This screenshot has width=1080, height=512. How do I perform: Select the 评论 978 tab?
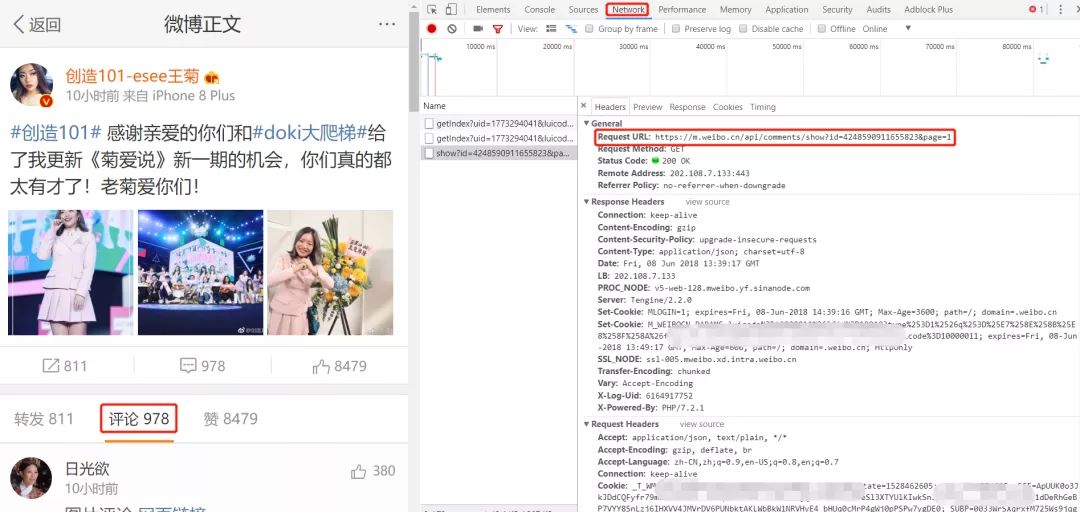pos(138,419)
